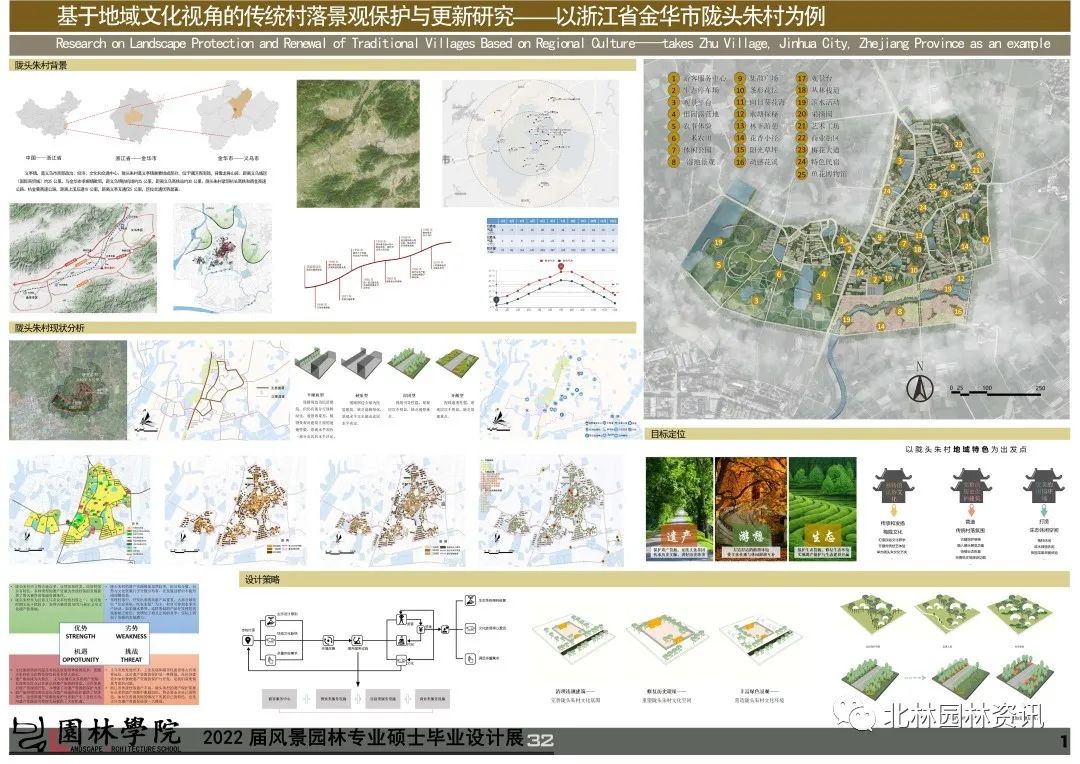
Task: Click the 设计策略 section heading
Action: coord(262,580)
